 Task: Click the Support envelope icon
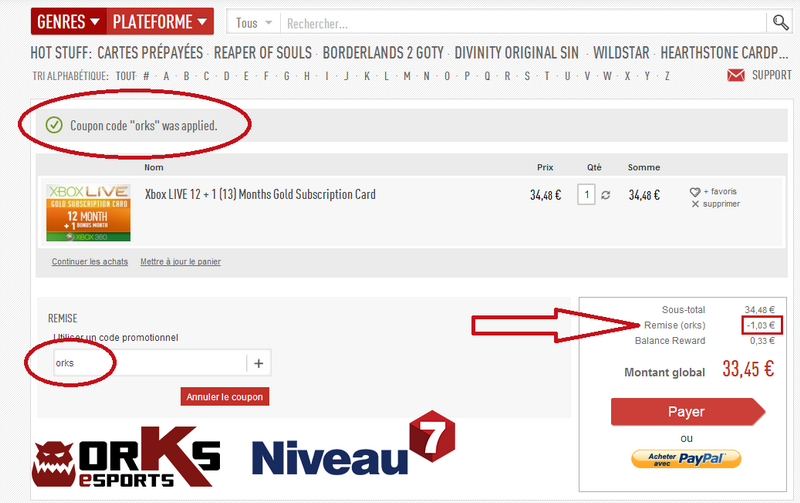tap(736, 75)
